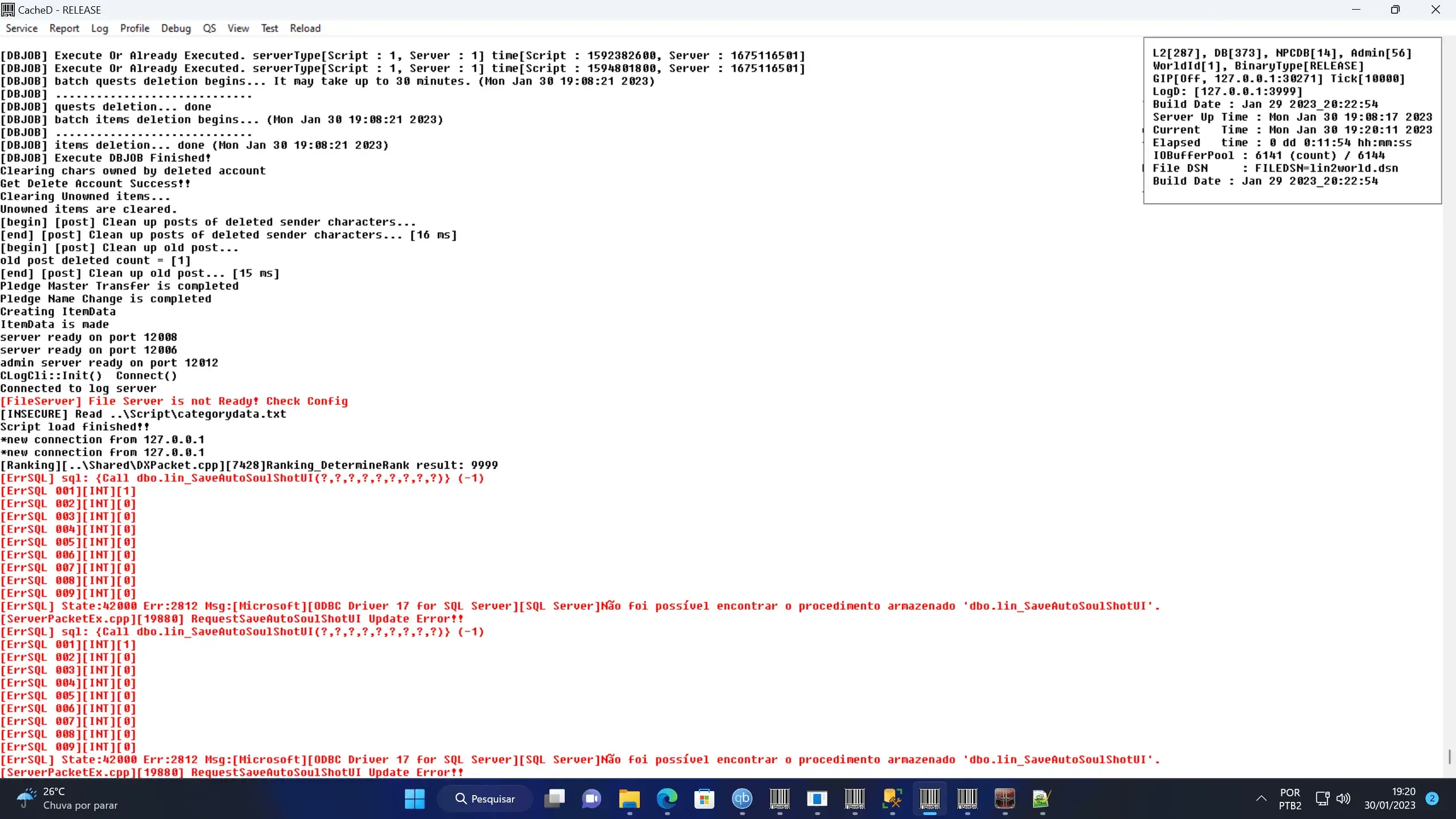This screenshot has width=1456, height=819.
Task: Click '[INSECURE] Read ..\Script\categorydata.txt' line
Action: pyautogui.click(x=143, y=414)
